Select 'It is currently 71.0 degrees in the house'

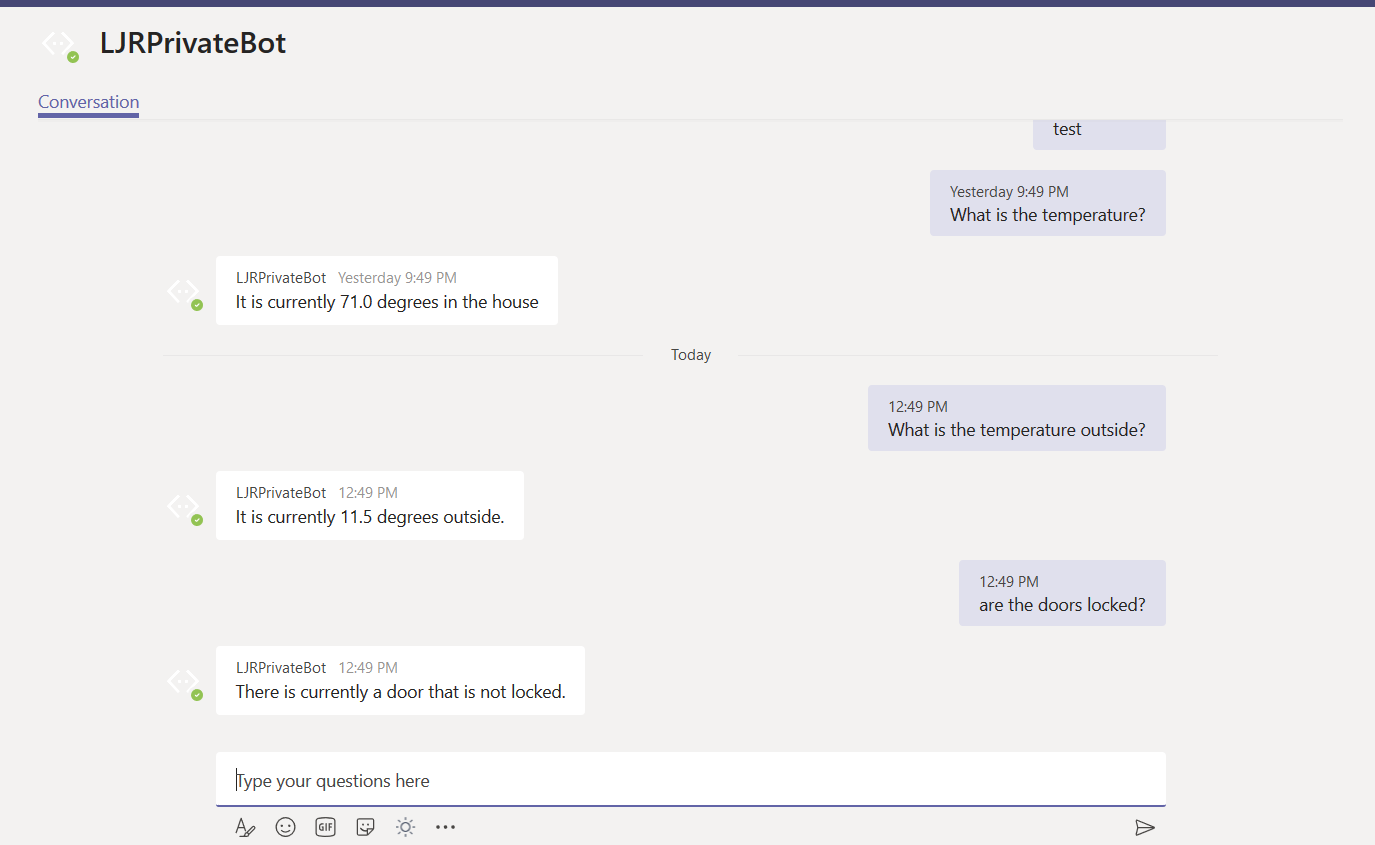tap(387, 302)
